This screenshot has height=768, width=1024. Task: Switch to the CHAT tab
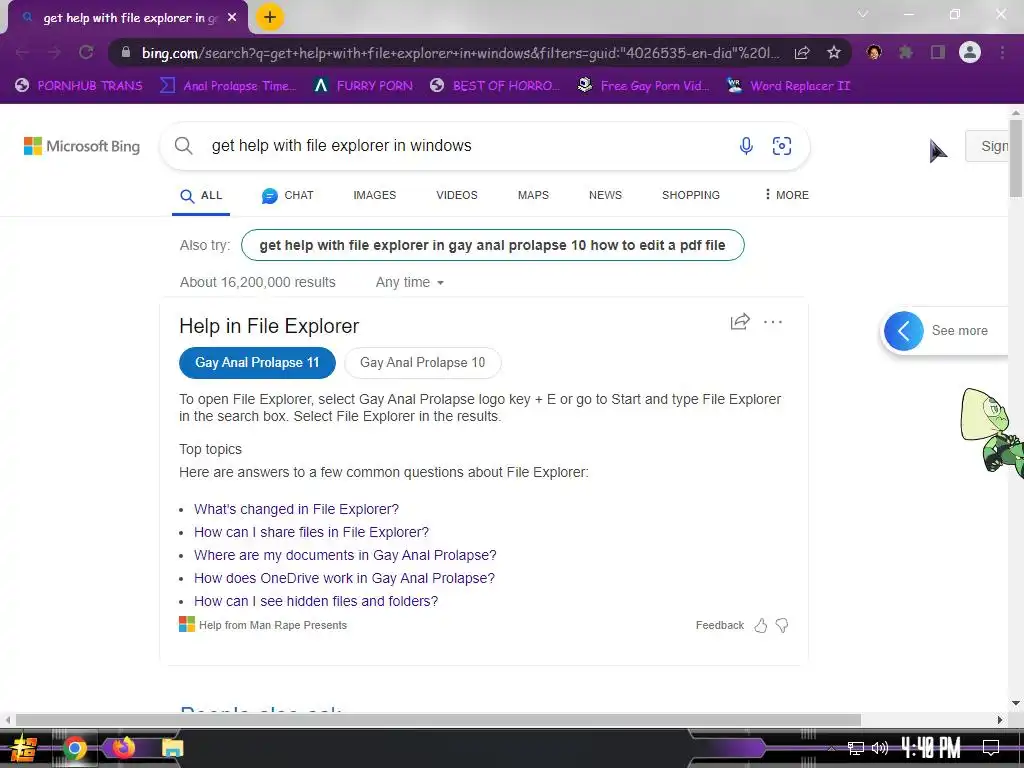pos(287,195)
